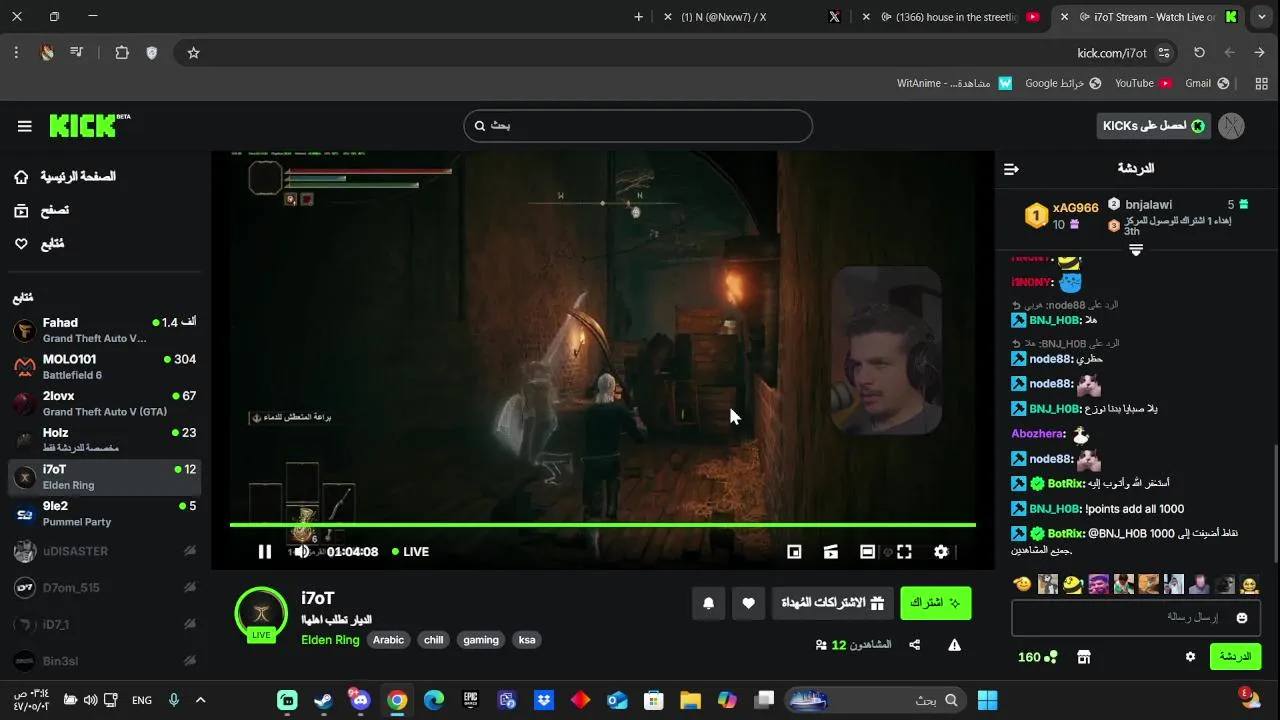The height and width of the screenshot is (720, 1280).
Task: Open offline iD7_1 channel
Action: tap(105, 624)
